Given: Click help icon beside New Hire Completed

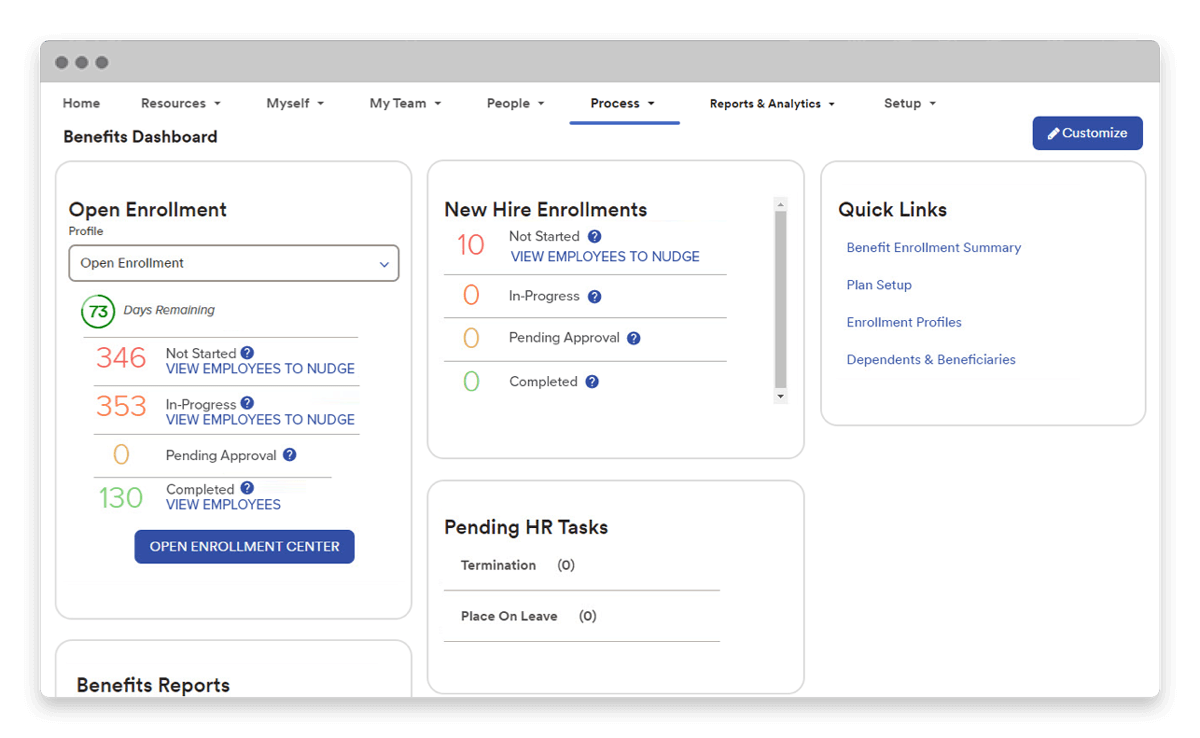Looking at the screenshot, I should click(x=592, y=382).
